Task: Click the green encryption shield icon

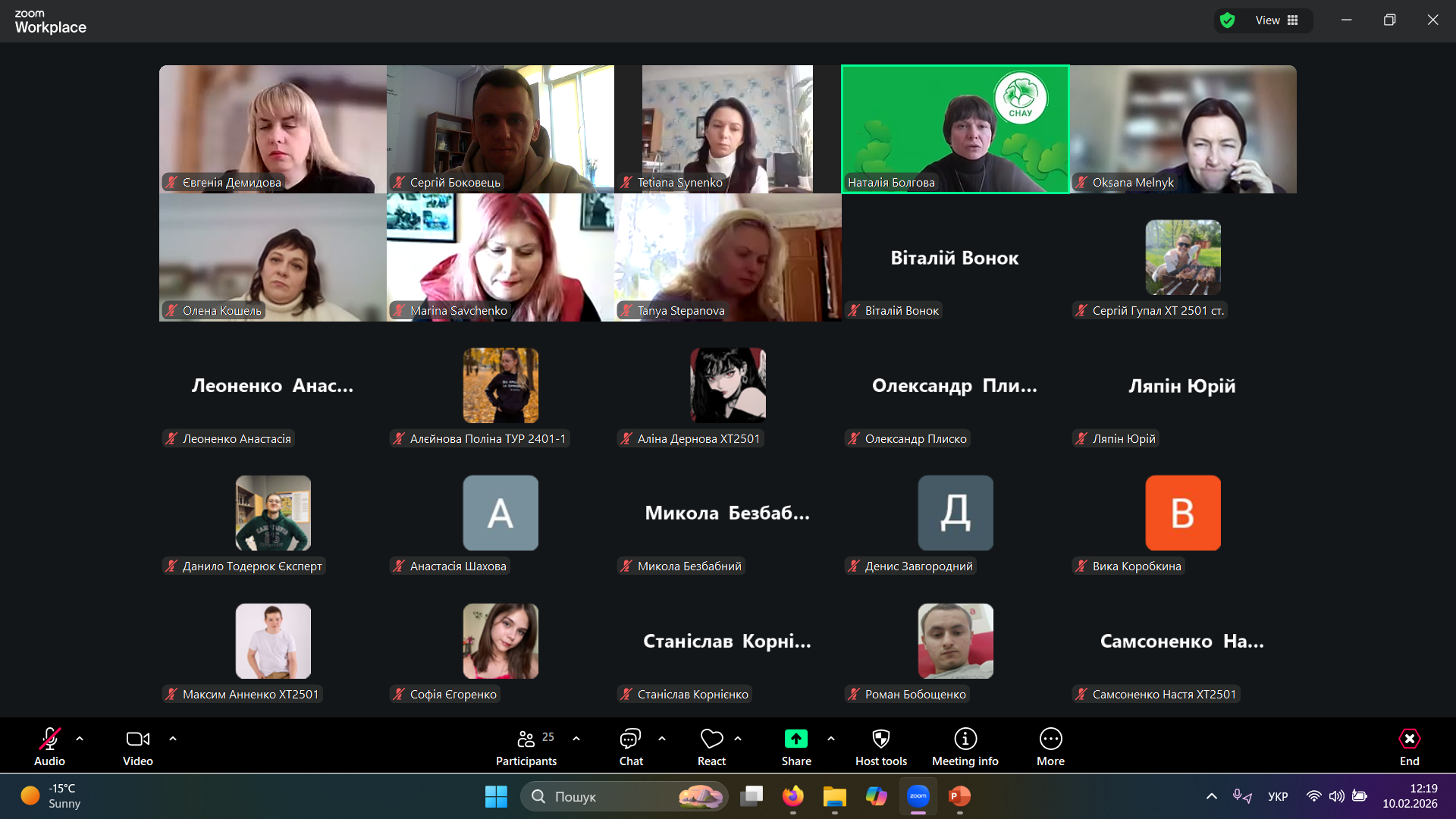Action: 1228,20
